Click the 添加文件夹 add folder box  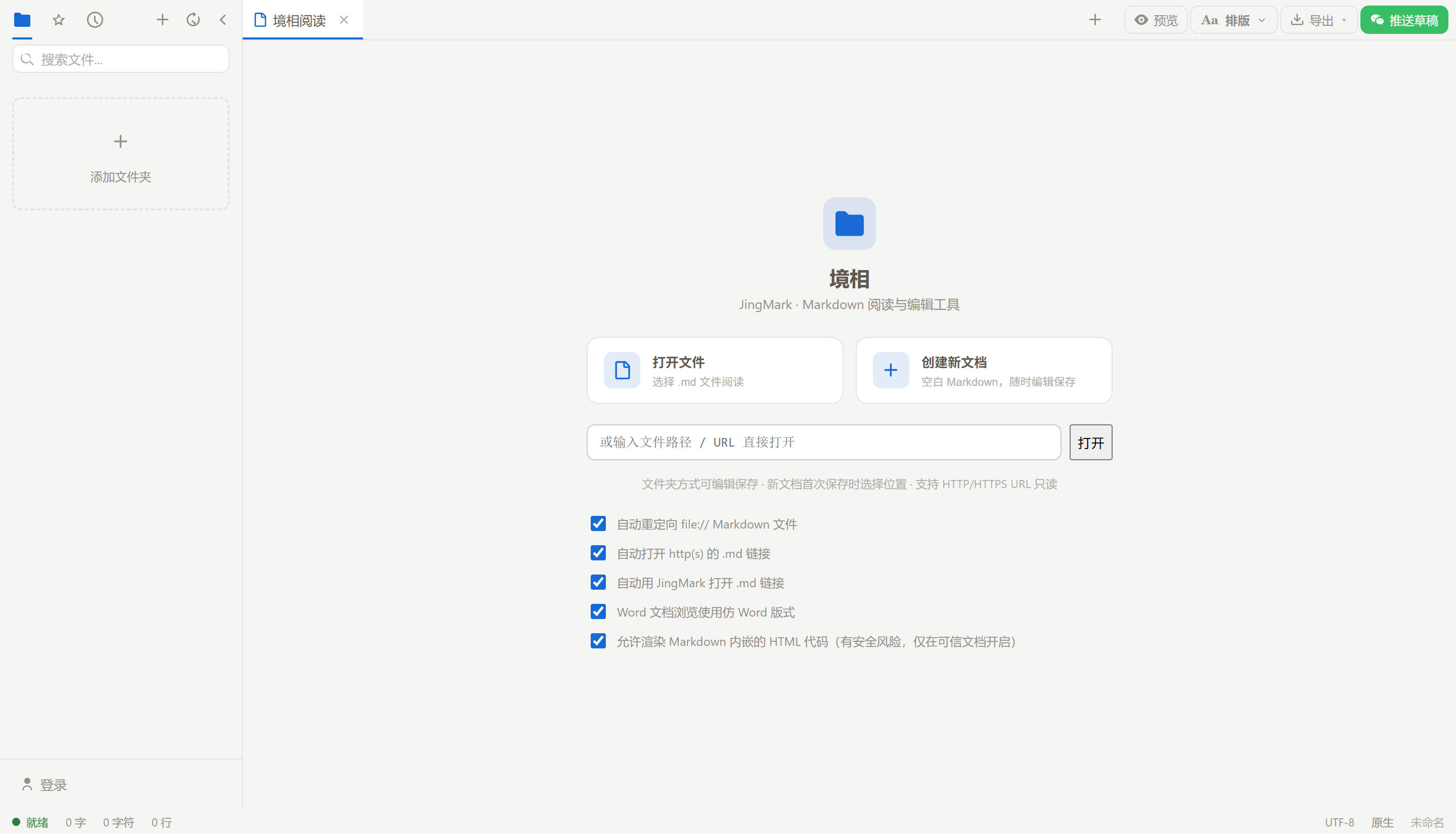pyautogui.click(x=121, y=154)
